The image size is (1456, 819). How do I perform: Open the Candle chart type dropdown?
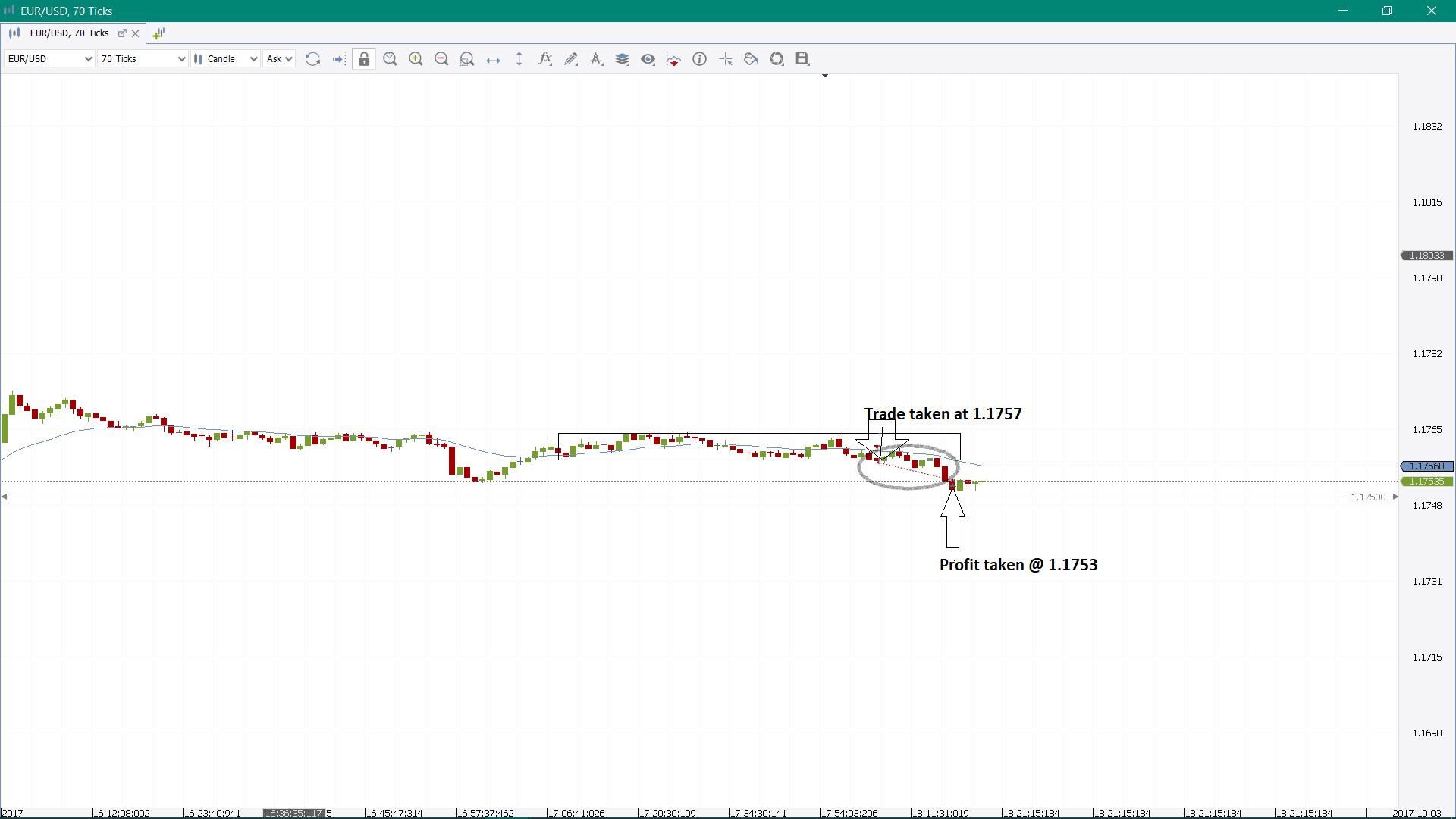[225, 58]
